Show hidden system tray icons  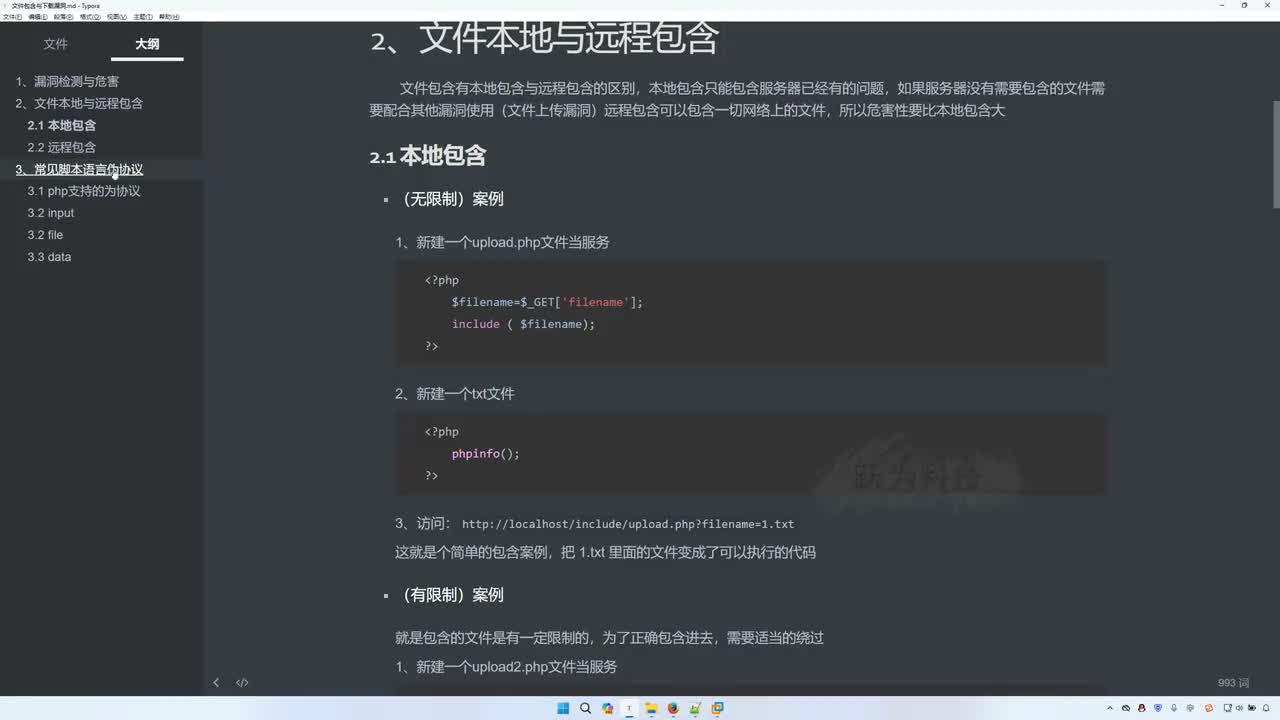pyautogui.click(x=1110, y=708)
